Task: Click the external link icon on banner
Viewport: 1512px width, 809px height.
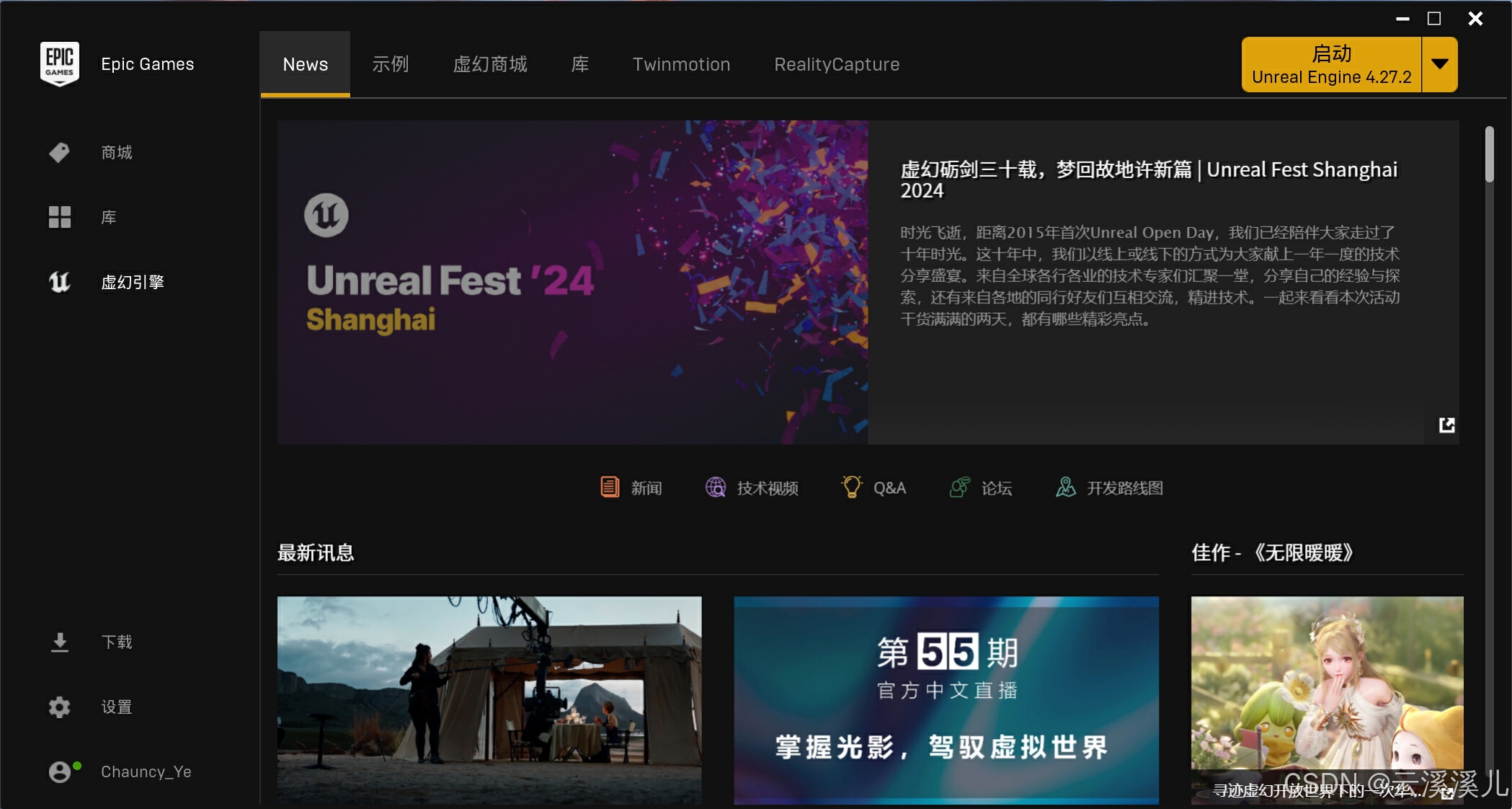Action: coord(1446,425)
